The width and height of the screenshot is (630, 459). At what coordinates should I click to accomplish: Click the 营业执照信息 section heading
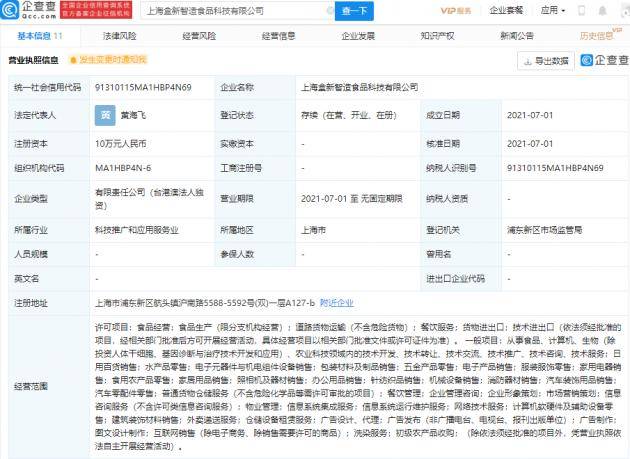click(33, 60)
